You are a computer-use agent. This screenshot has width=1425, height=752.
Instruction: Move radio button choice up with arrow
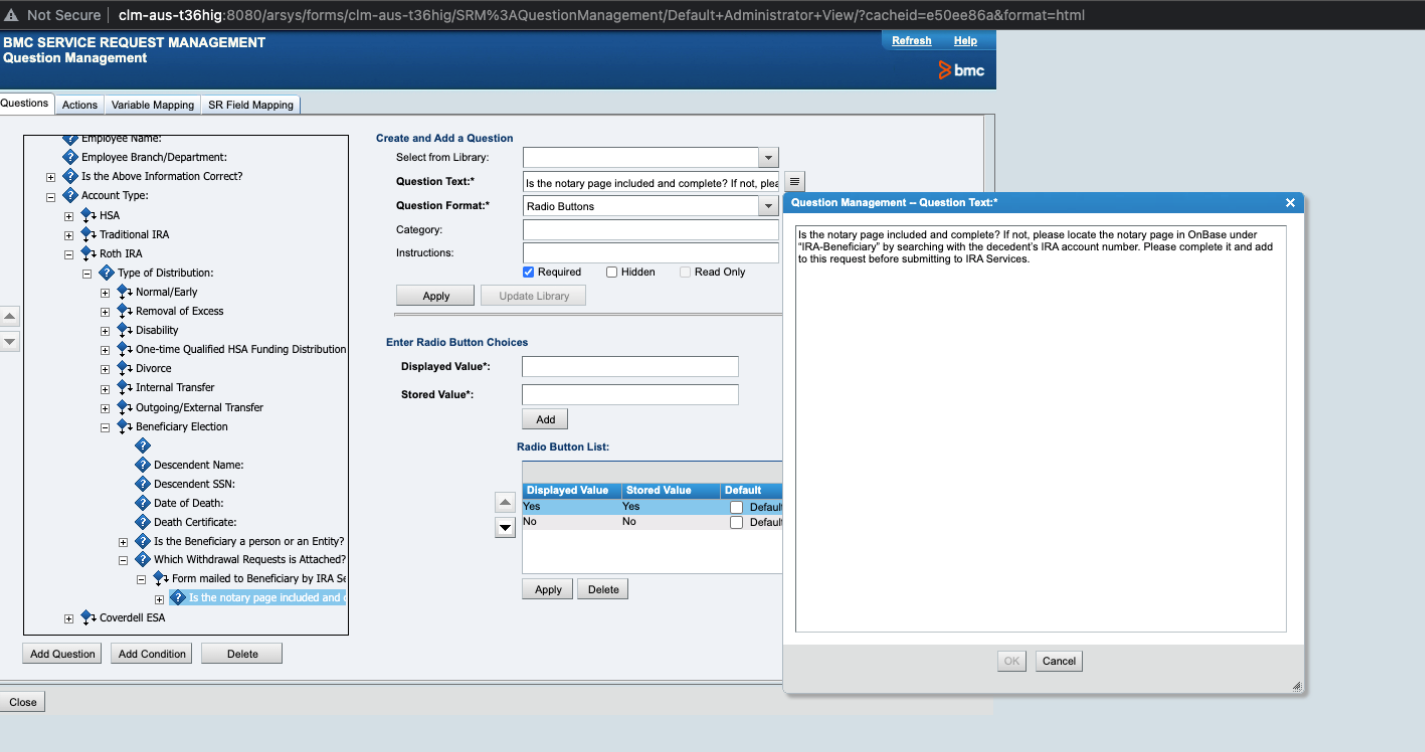tap(506, 503)
